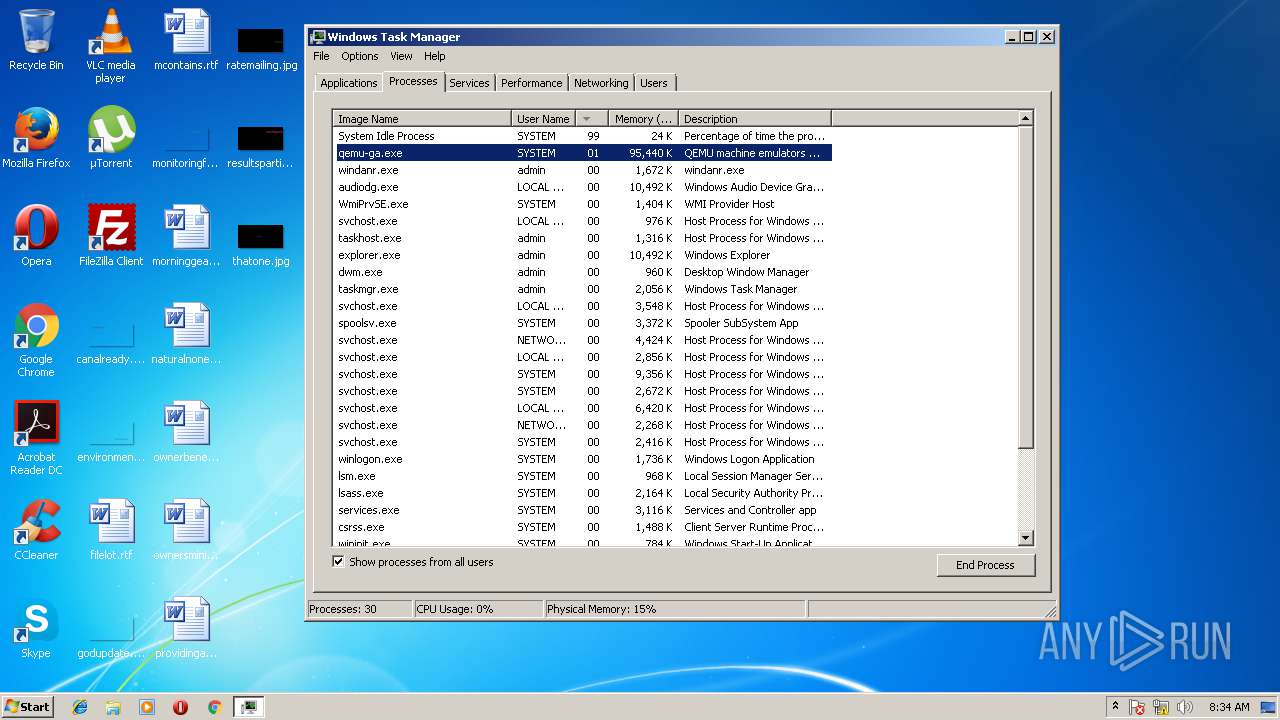Screen dimensions: 1280x720
Task: Click the CPU column sort arrow header
Action: (591, 119)
